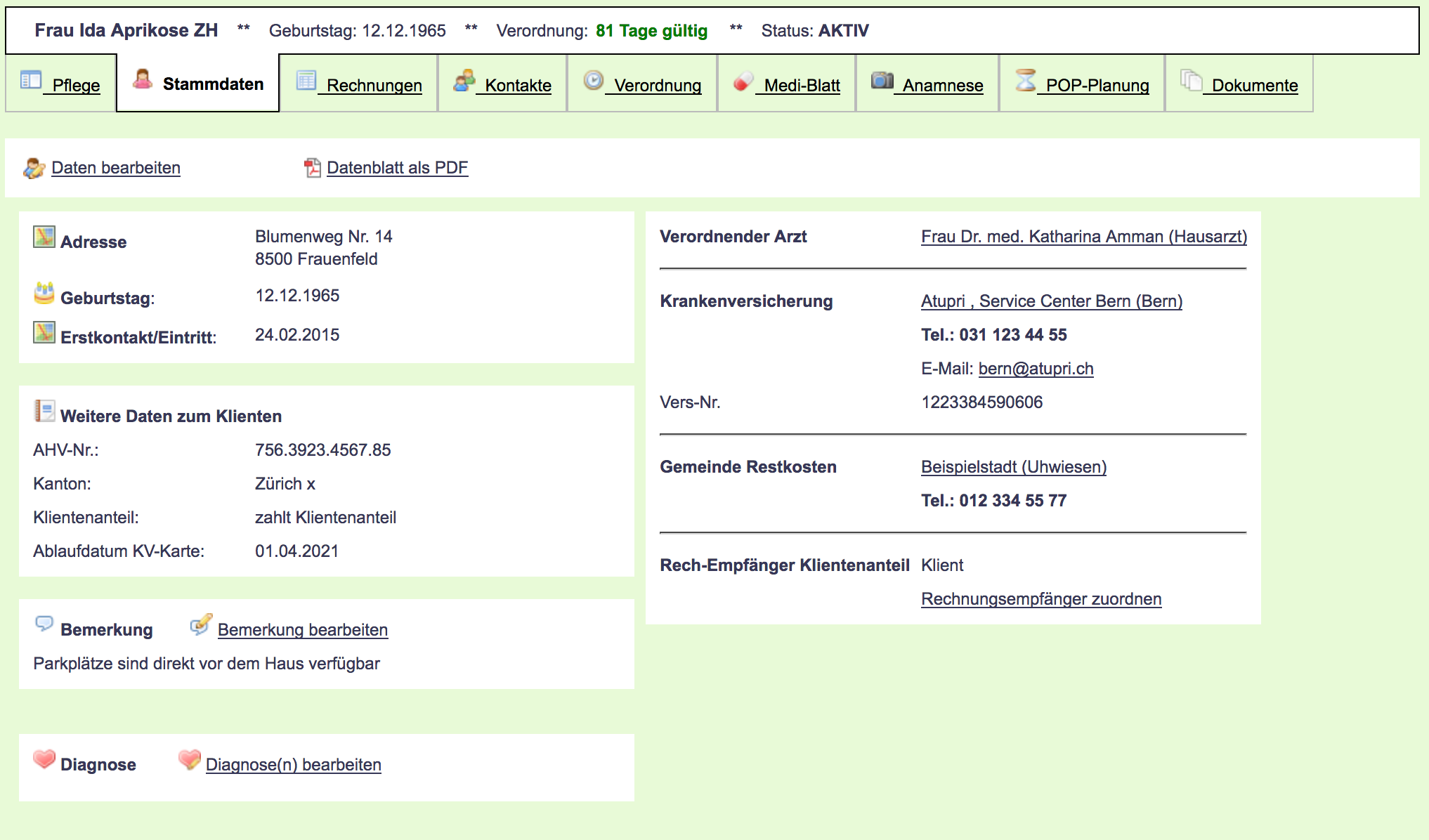Click the PDF icon beside Datenblatt als PDF
The height and width of the screenshot is (840, 1429).
tap(312, 168)
